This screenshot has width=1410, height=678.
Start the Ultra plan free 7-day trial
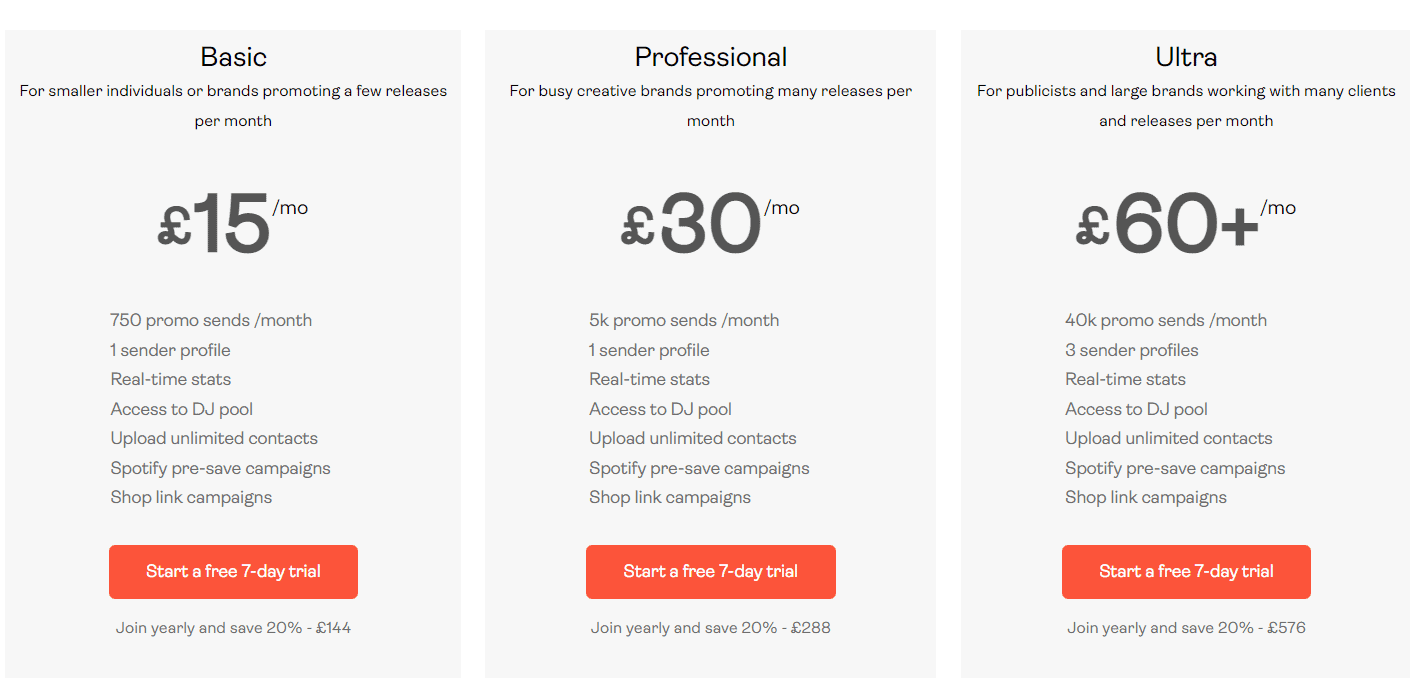(x=1186, y=572)
